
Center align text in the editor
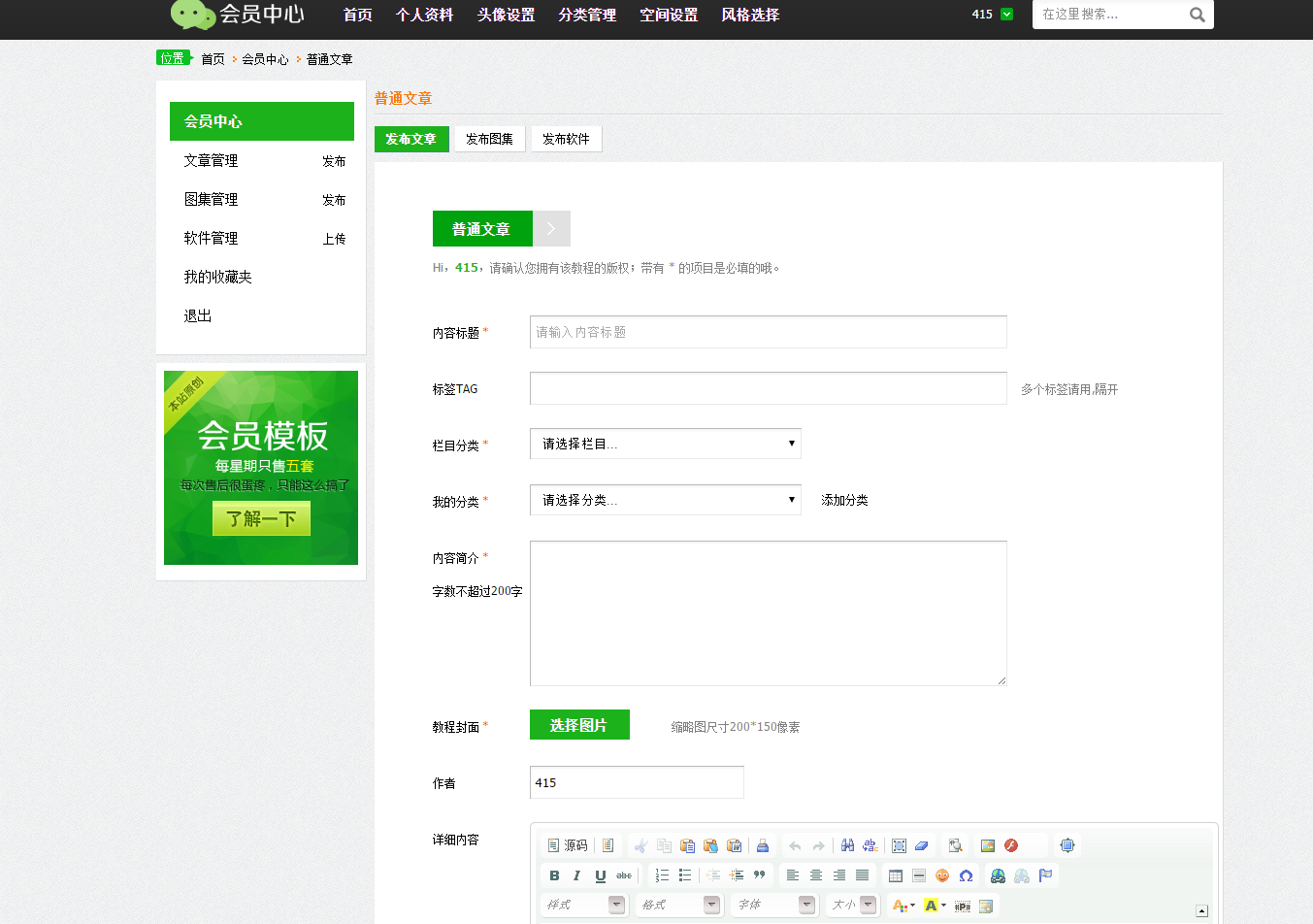coord(816,875)
